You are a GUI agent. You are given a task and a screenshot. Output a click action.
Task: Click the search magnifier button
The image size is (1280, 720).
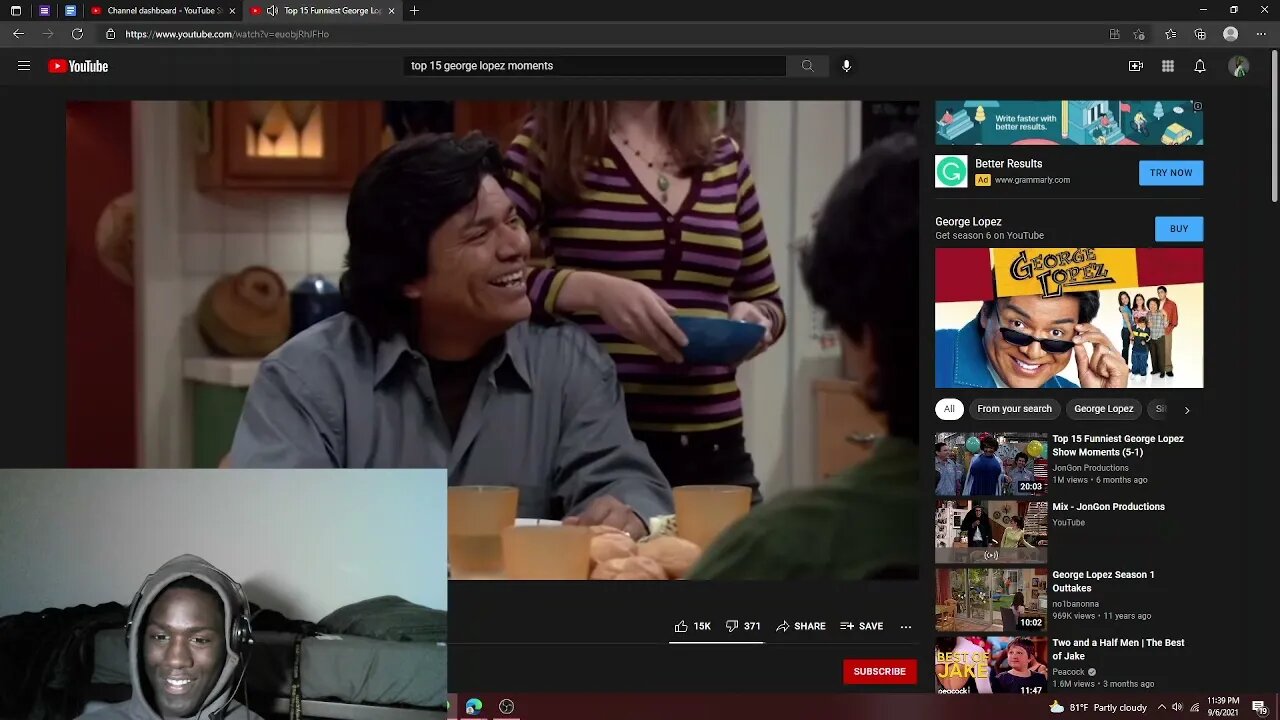807,66
